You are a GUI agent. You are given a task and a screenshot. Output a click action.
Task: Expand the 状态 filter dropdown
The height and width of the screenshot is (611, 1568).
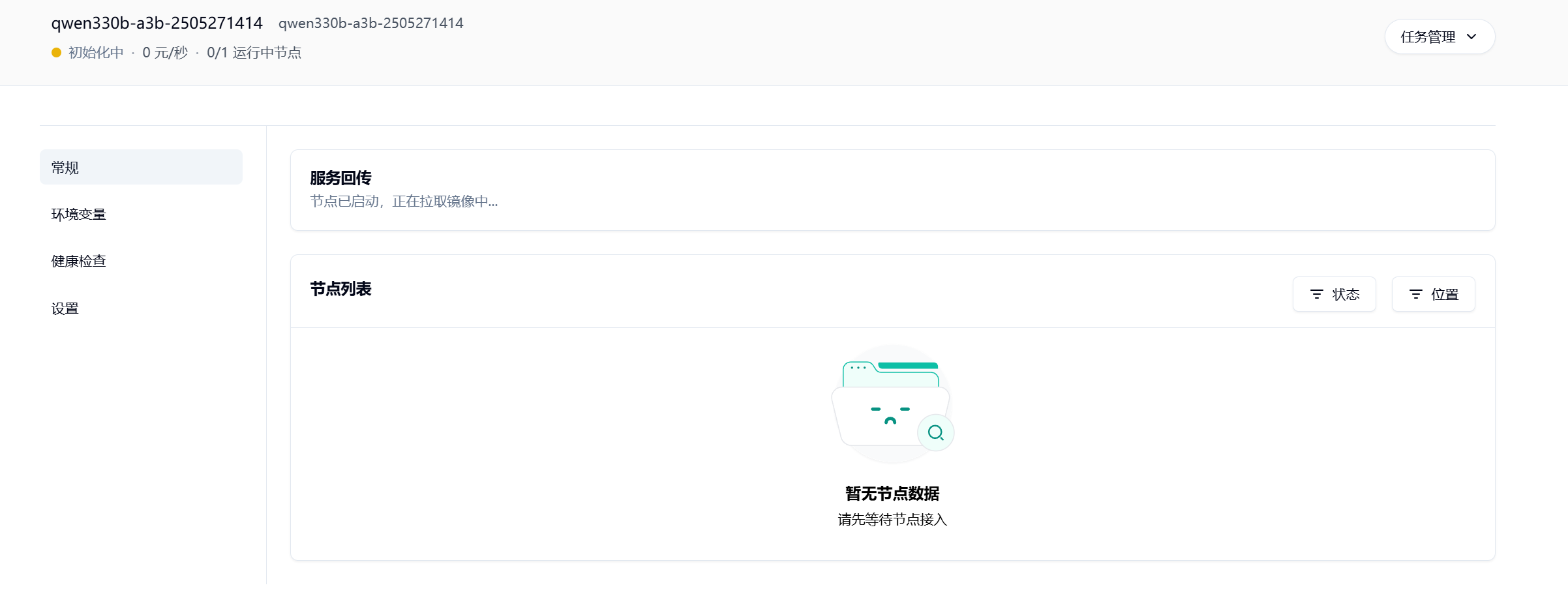[1334, 295]
